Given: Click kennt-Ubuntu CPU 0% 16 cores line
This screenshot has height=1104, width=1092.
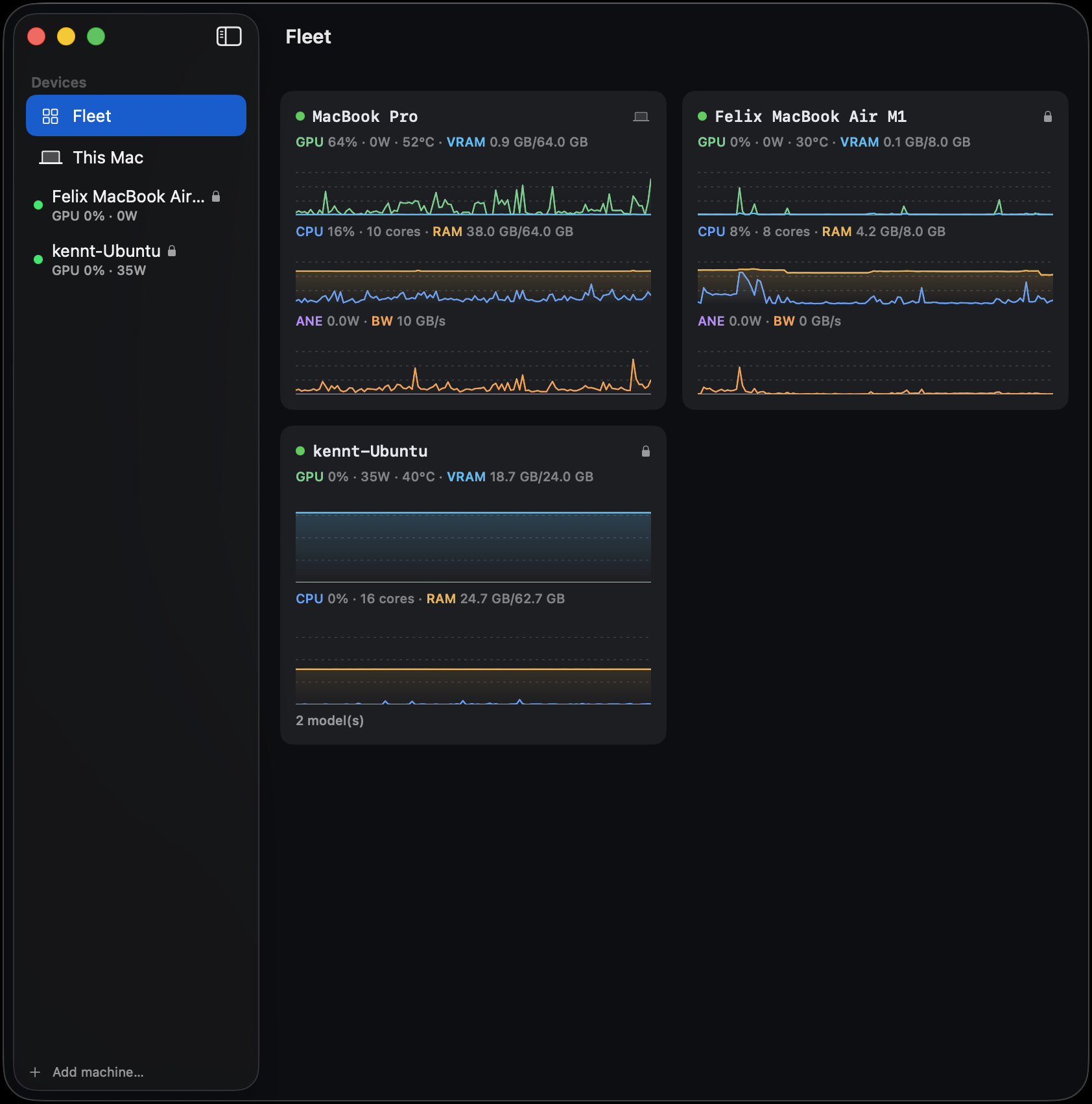Looking at the screenshot, I should pyautogui.click(x=430, y=599).
